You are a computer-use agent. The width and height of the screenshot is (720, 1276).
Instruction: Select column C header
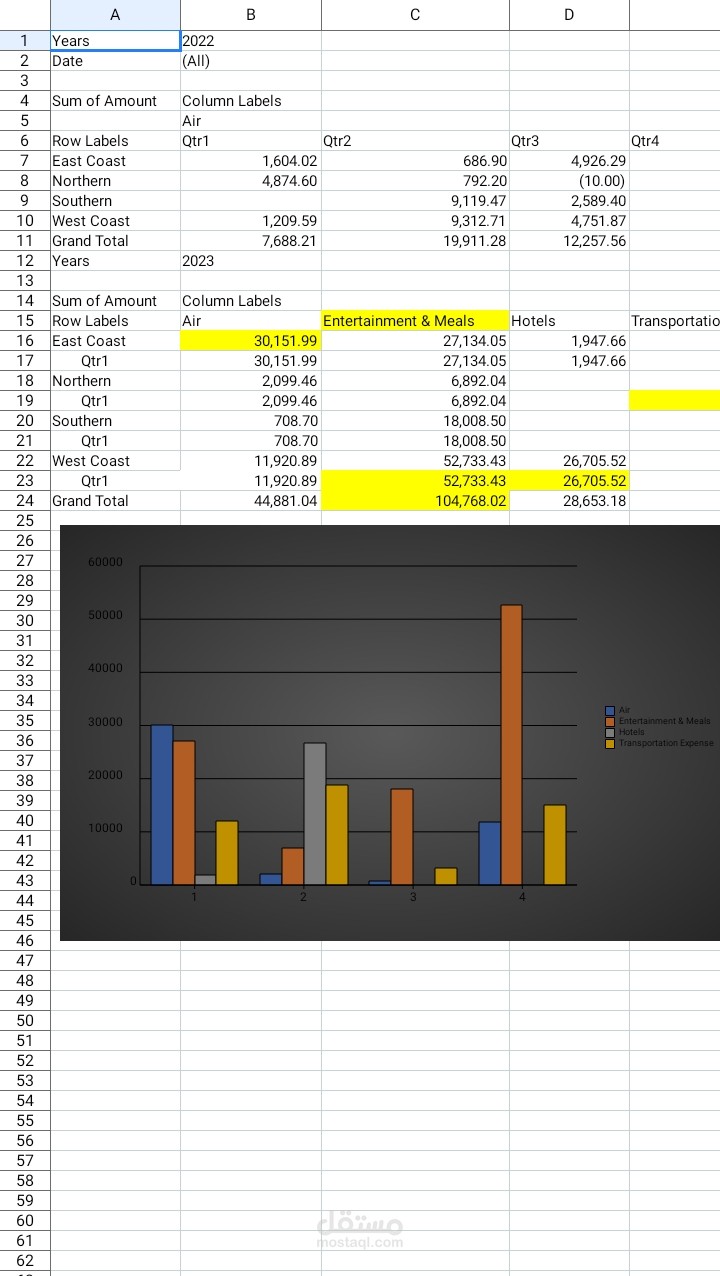(415, 14)
